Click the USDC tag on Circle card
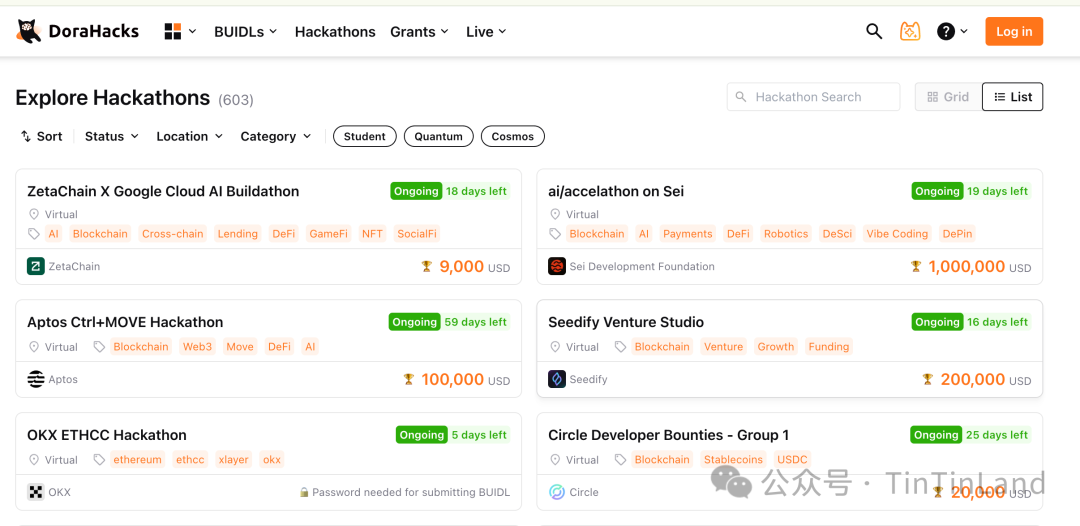The image size is (1080, 526). click(x=792, y=460)
